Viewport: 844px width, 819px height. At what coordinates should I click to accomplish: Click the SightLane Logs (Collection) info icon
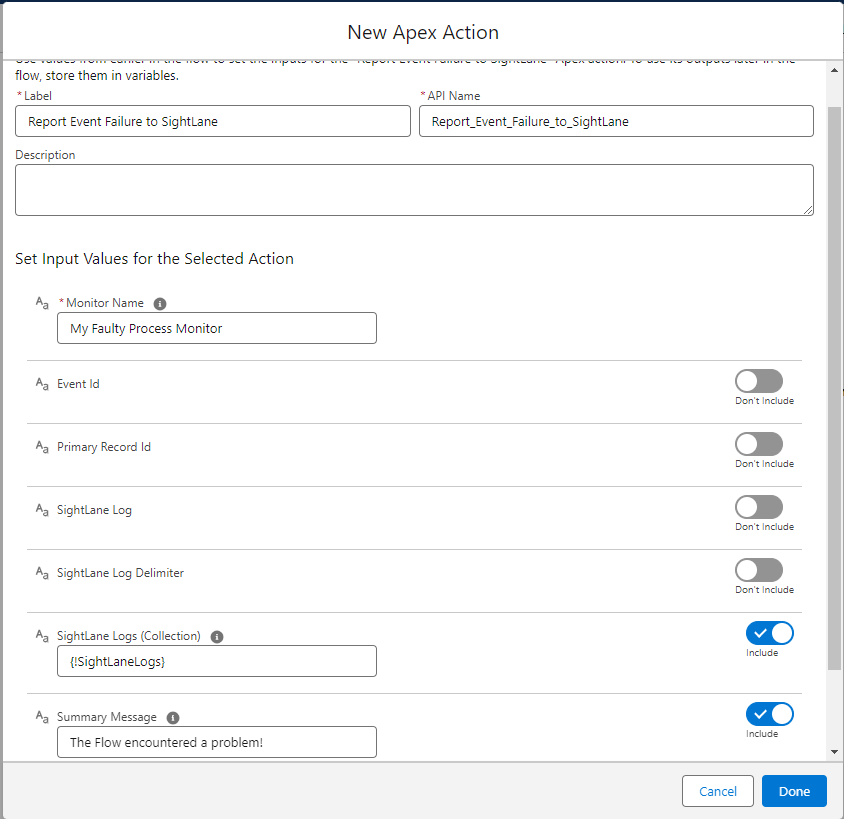click(x=217, y=637)
